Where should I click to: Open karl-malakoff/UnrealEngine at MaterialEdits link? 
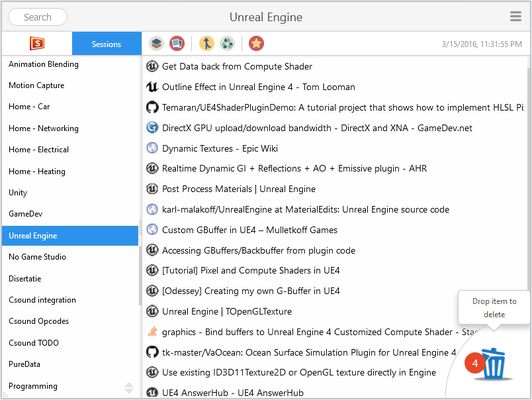305,210
